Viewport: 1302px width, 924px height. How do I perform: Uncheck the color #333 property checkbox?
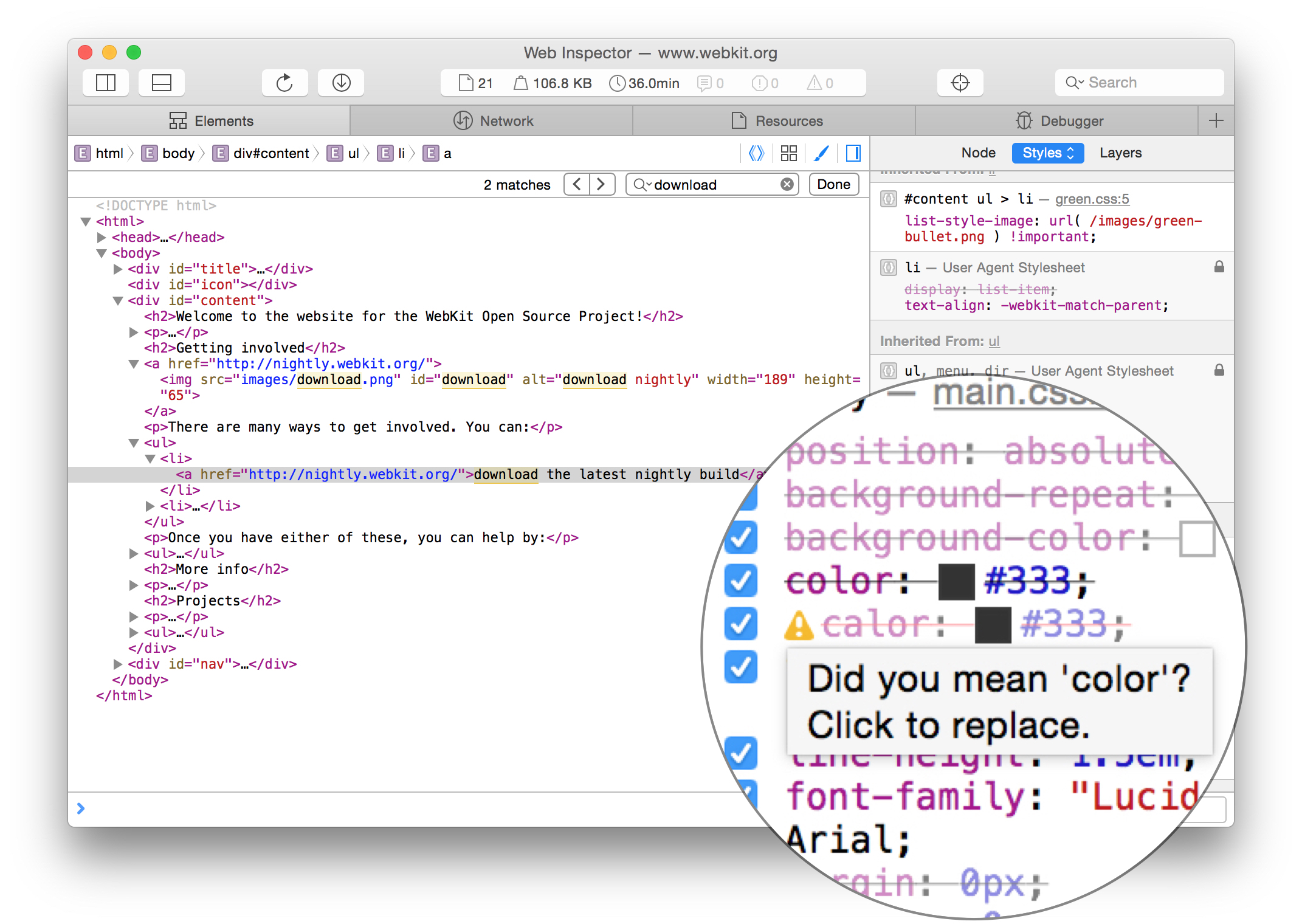coord(741,581)
